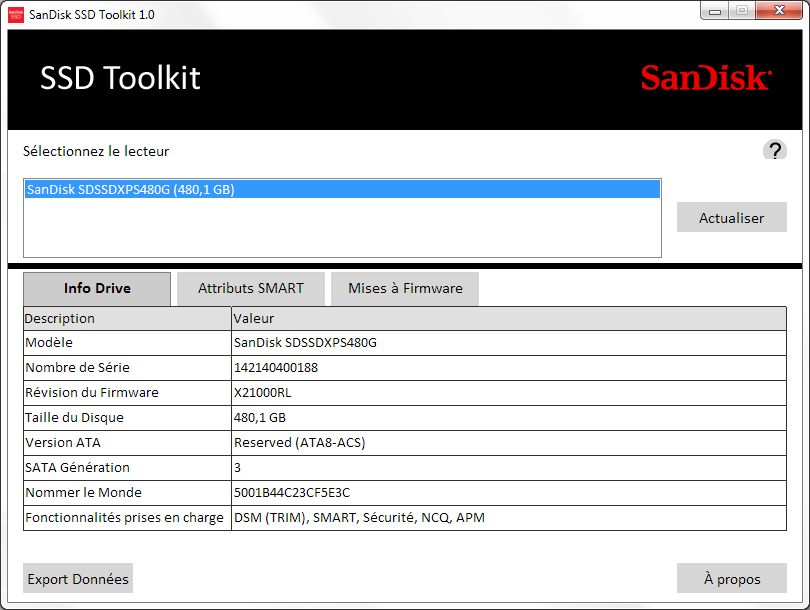Select value DSM (TRIM), SMART, Sécurité, NCQ, APM
This screenshot has width=810, height=610.
(360, 518)
